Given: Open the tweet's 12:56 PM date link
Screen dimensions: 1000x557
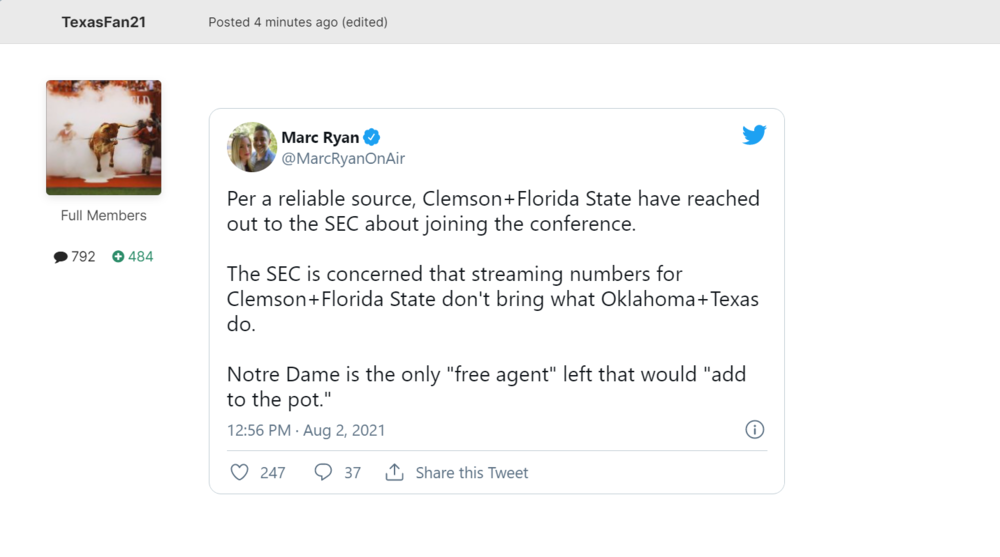Looking at the screenshot, I should click(x=306, y=430).
